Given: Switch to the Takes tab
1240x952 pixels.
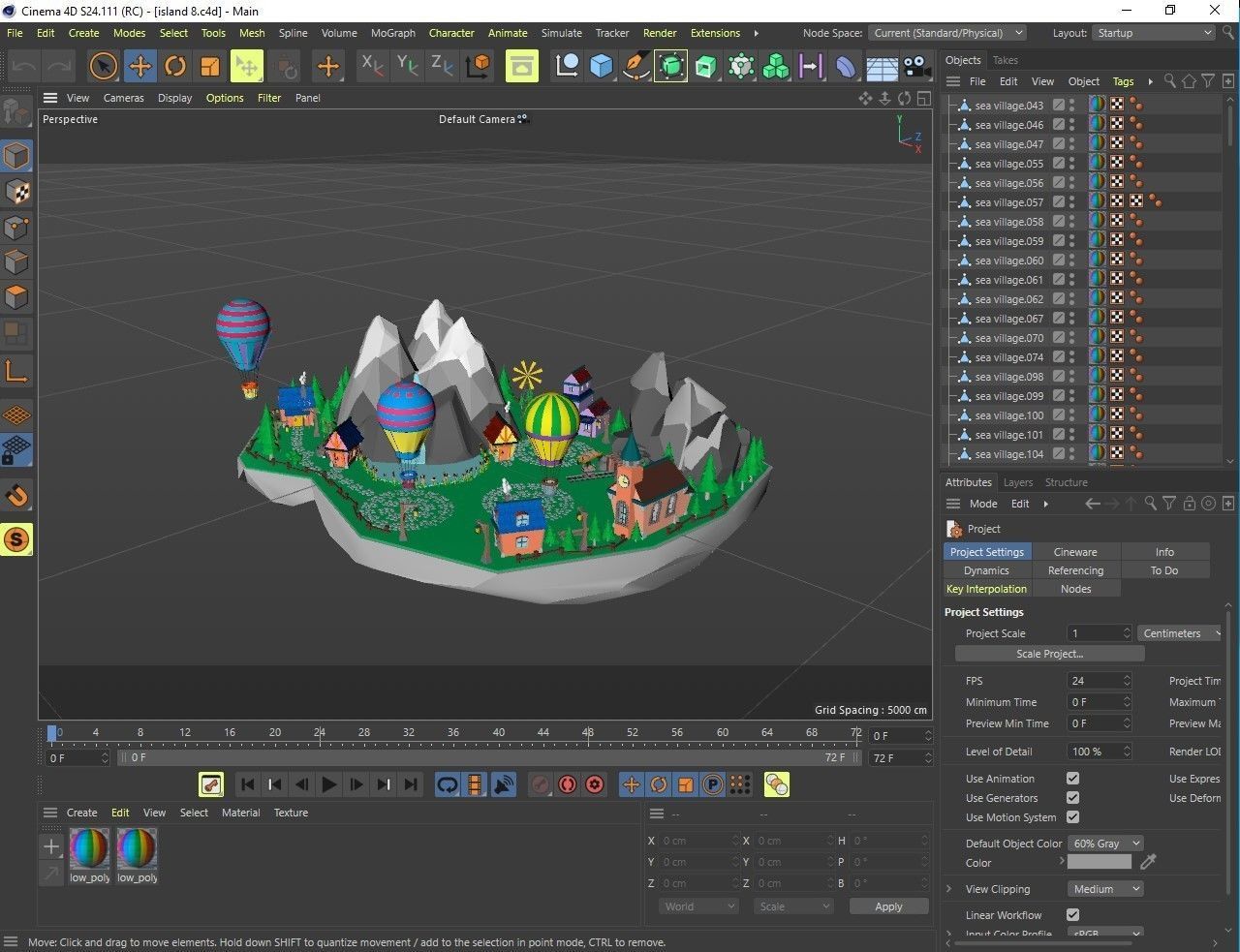Looking at the screenshot, I should tap(1006, 60).
